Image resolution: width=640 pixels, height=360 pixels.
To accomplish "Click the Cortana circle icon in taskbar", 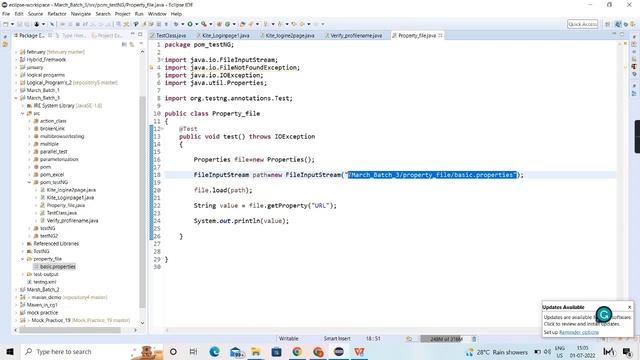I will coord(173,351).
